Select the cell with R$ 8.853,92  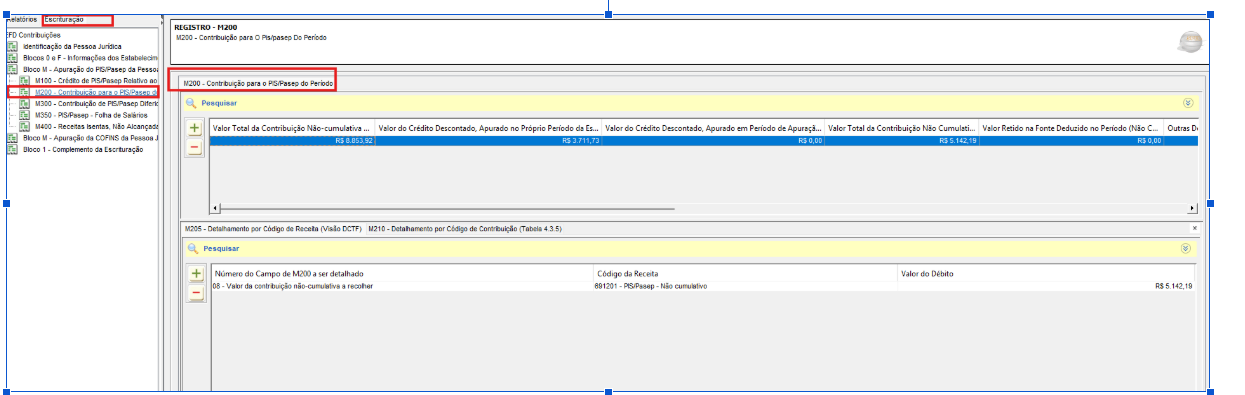[292, 141]
